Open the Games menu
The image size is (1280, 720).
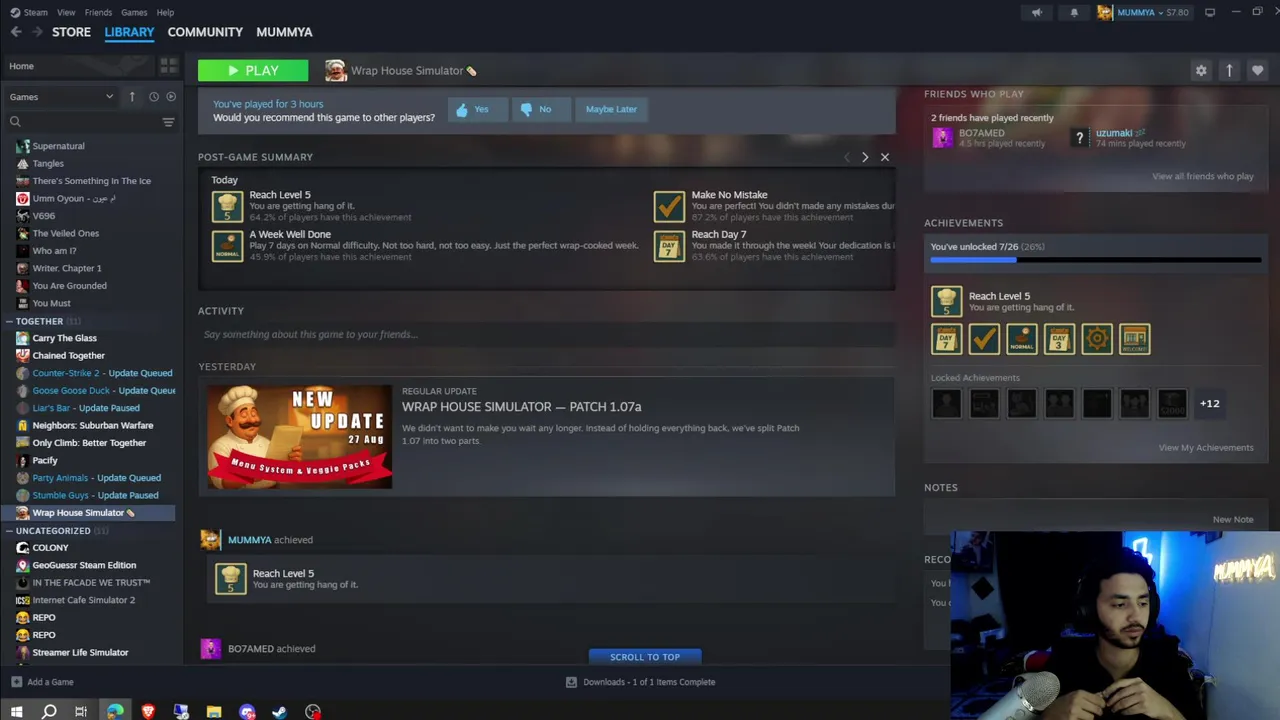click(x=134, y=12)
